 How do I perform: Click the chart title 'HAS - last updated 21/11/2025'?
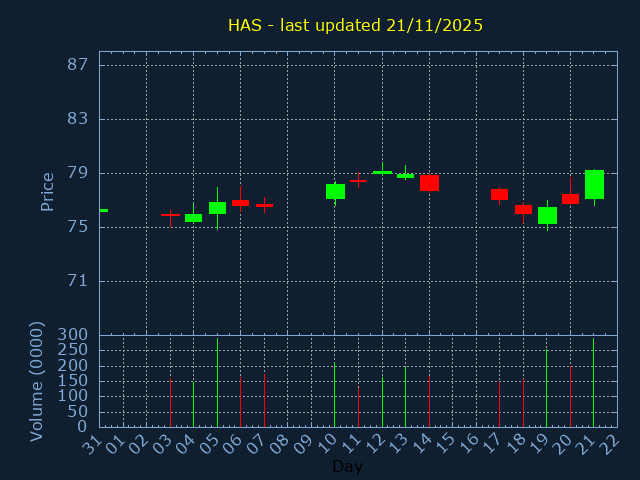[355, 25]
